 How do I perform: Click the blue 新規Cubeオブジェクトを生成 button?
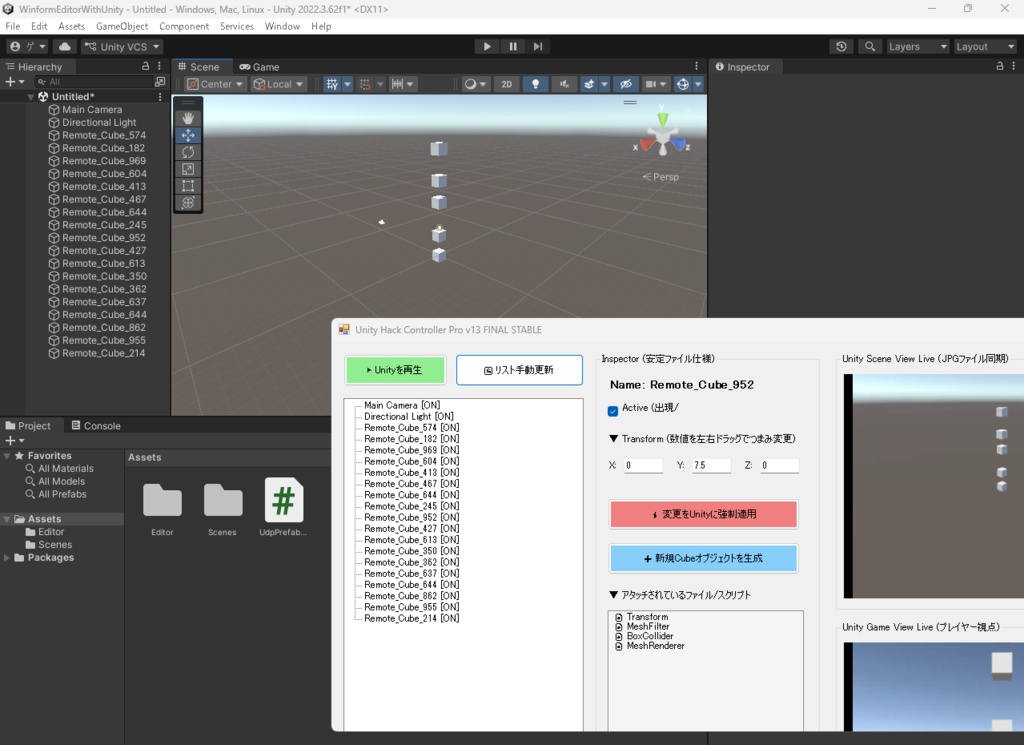[x=703, y=558]
